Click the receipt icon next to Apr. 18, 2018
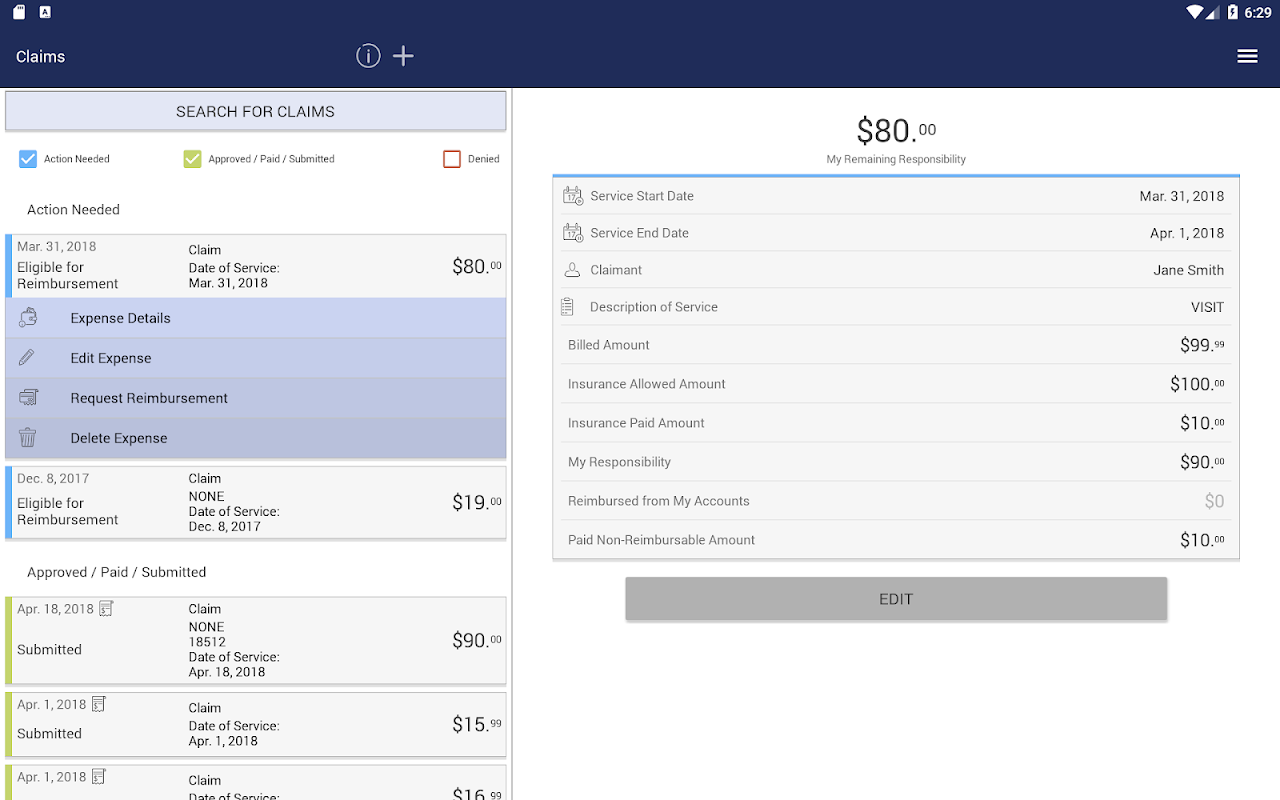This screenshot has height=800, width=1280. [106, 608]
